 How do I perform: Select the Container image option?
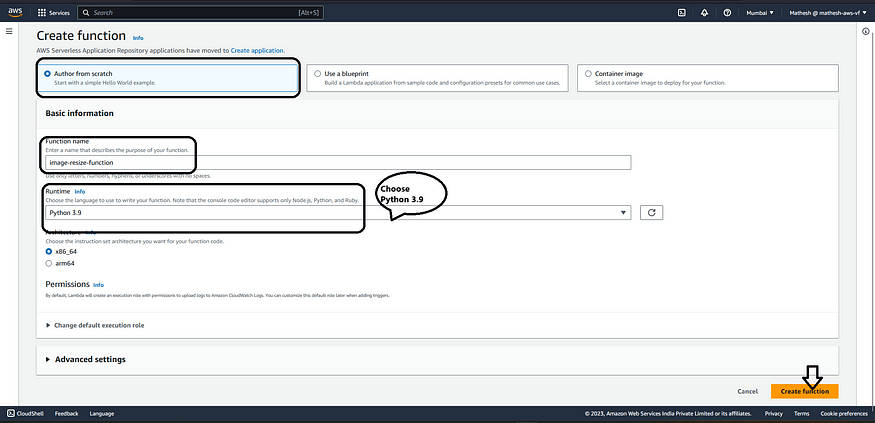click(708, 78)
